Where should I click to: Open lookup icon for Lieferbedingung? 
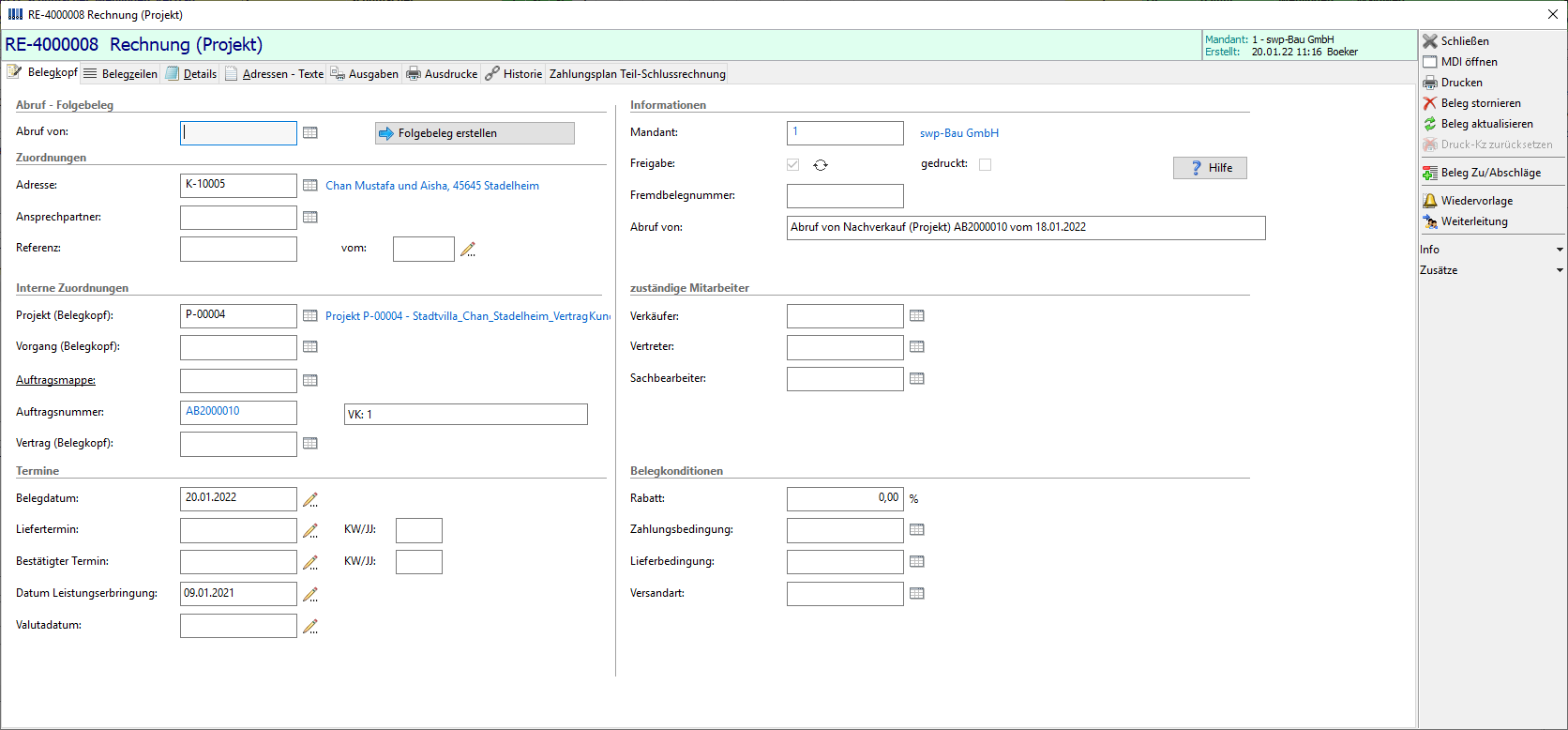pyautogui.click(x=917, y=562)
